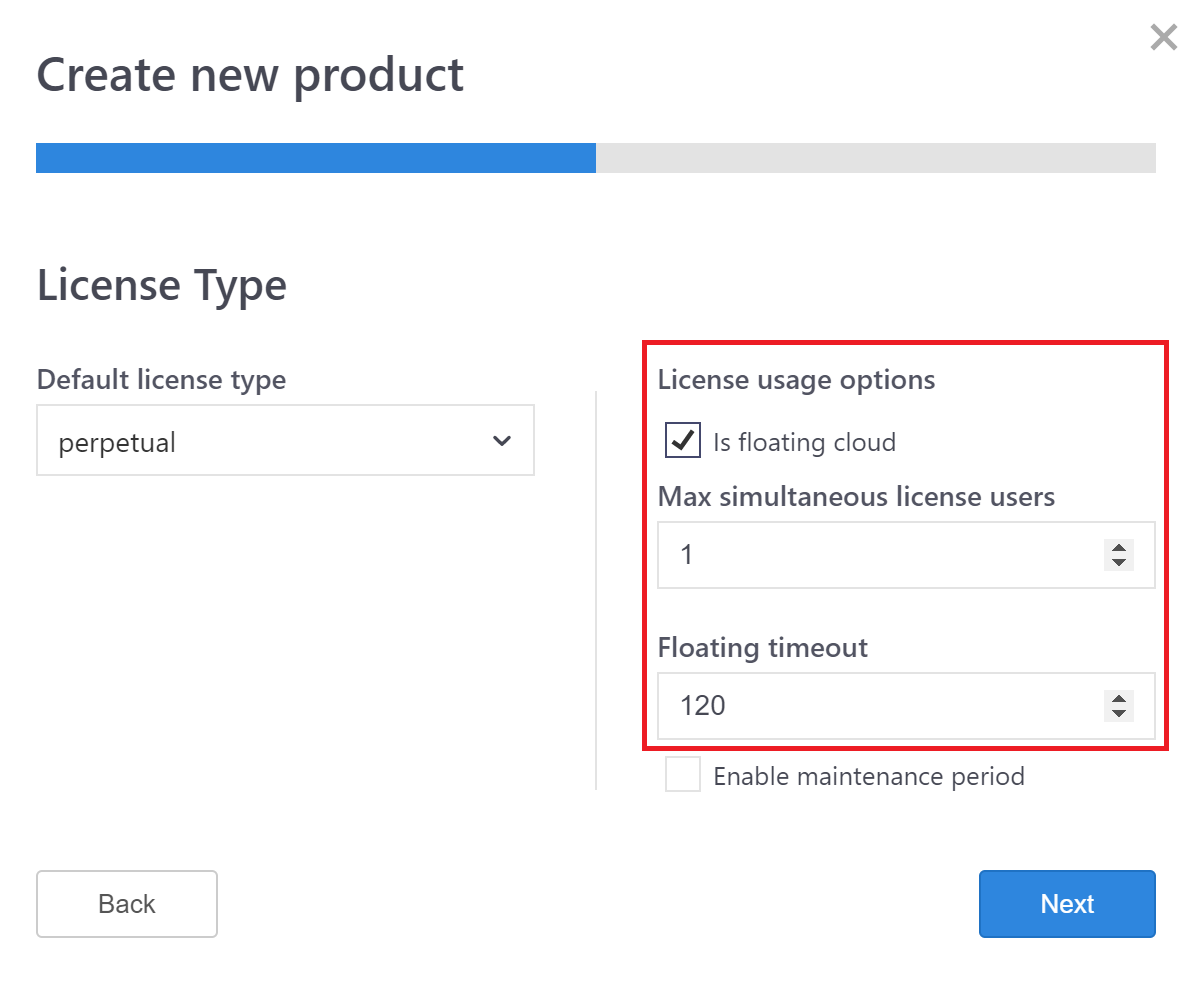Decrease Max simultaneous license users with down arrow

point(1119,563)
